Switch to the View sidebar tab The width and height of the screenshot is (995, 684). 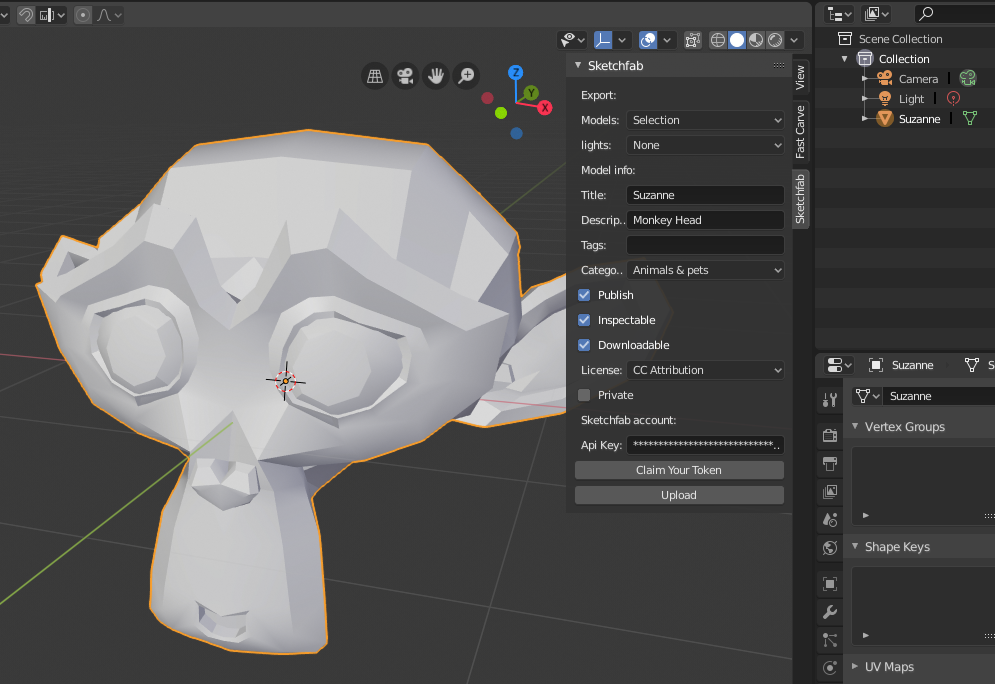click(800, 79)
